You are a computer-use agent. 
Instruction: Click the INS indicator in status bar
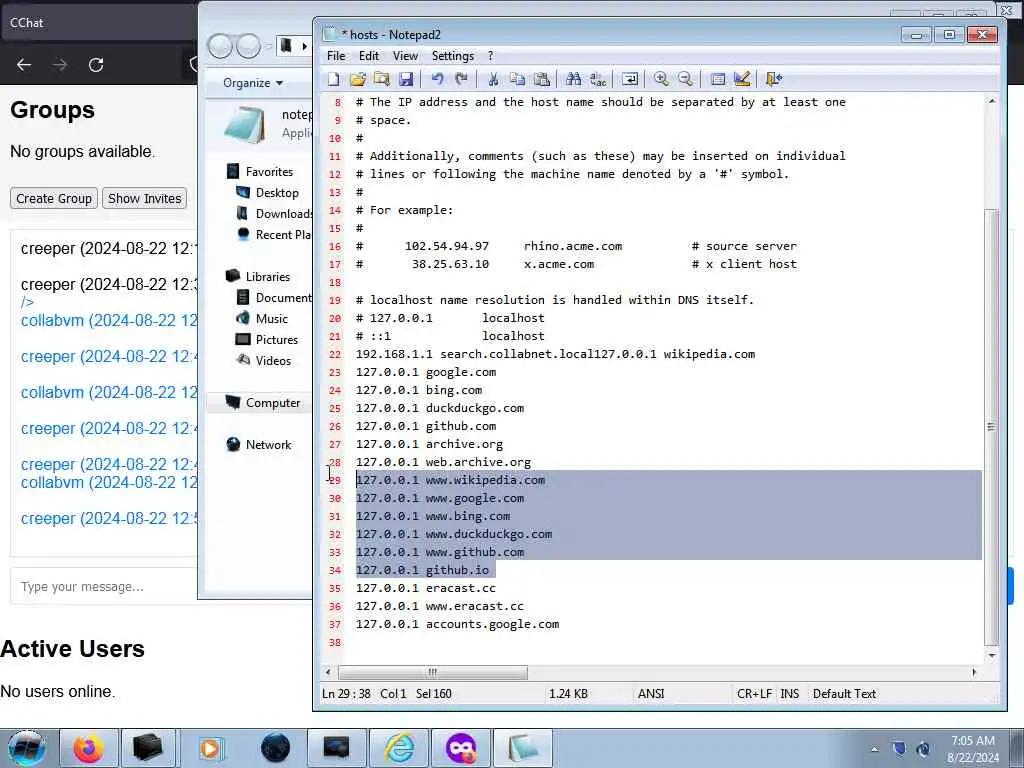[790, 694]
